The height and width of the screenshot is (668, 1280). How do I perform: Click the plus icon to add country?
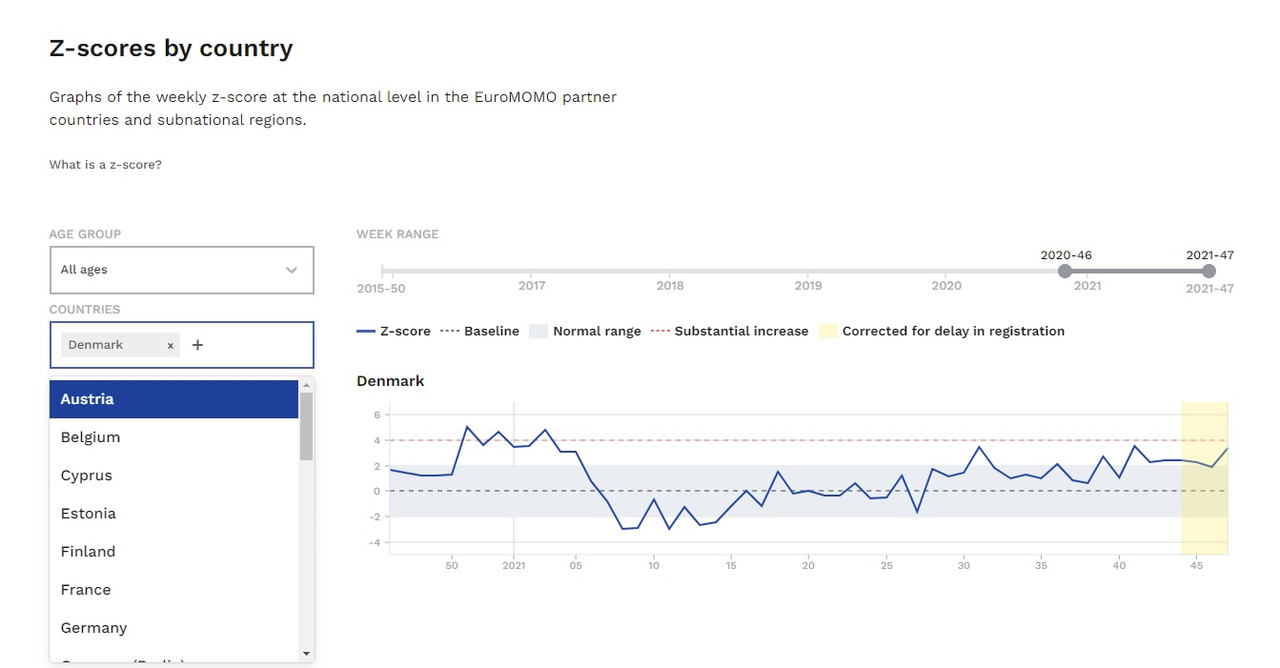click(x=197, y=345)
